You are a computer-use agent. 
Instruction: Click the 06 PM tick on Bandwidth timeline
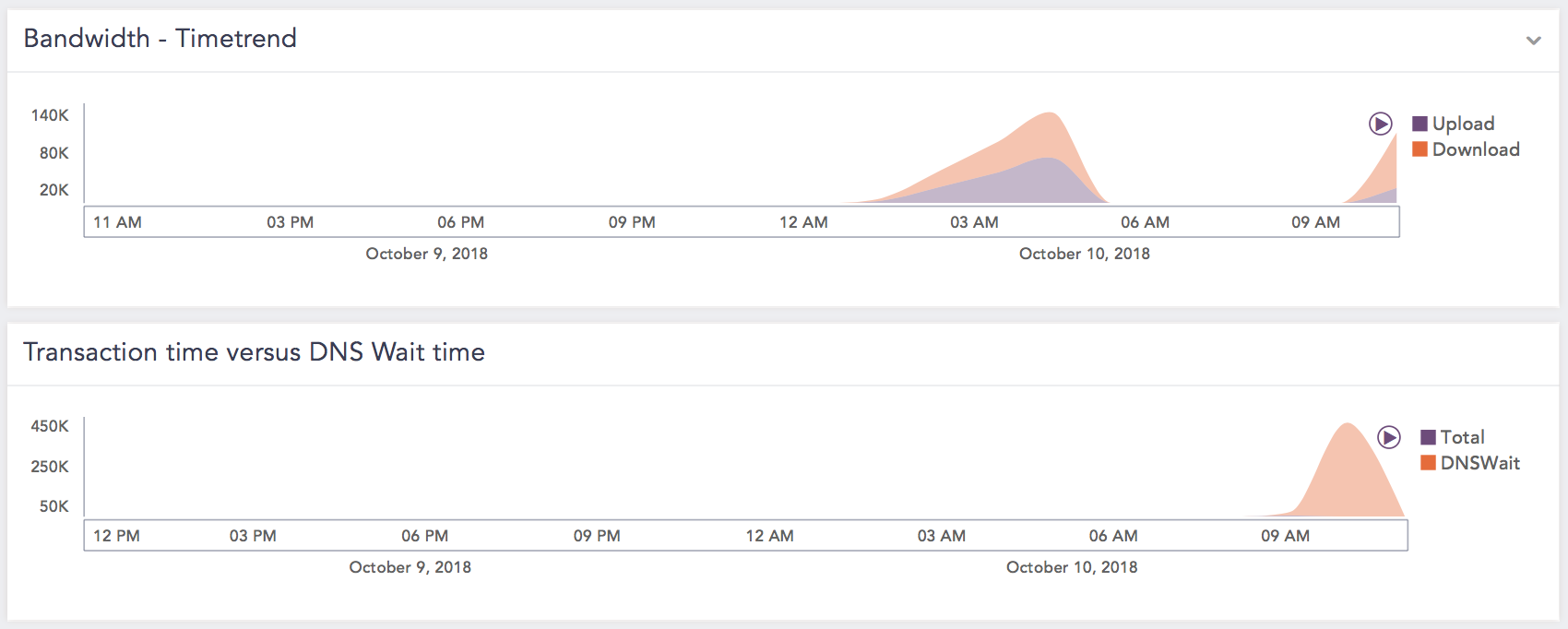(461, 222)
